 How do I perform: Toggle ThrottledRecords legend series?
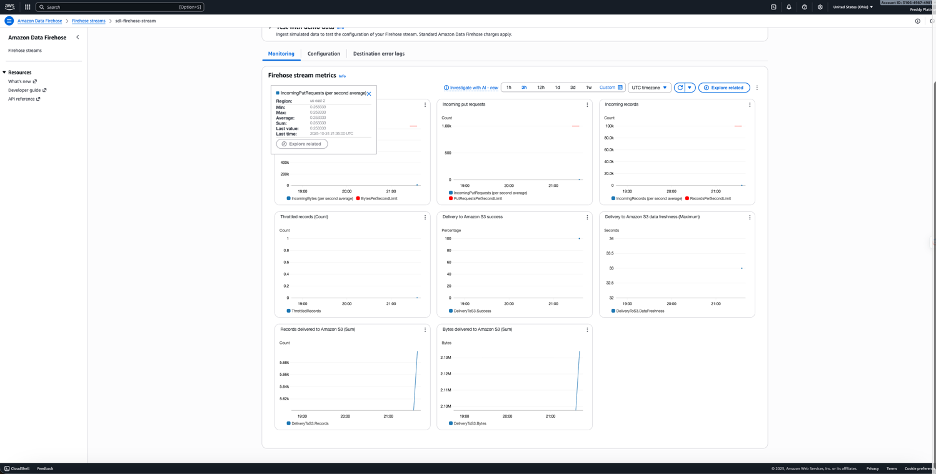tap(304, 311)
